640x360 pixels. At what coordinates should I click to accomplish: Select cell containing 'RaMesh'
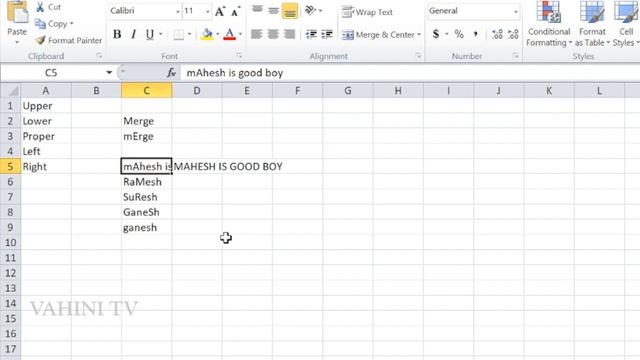[147, 182]
